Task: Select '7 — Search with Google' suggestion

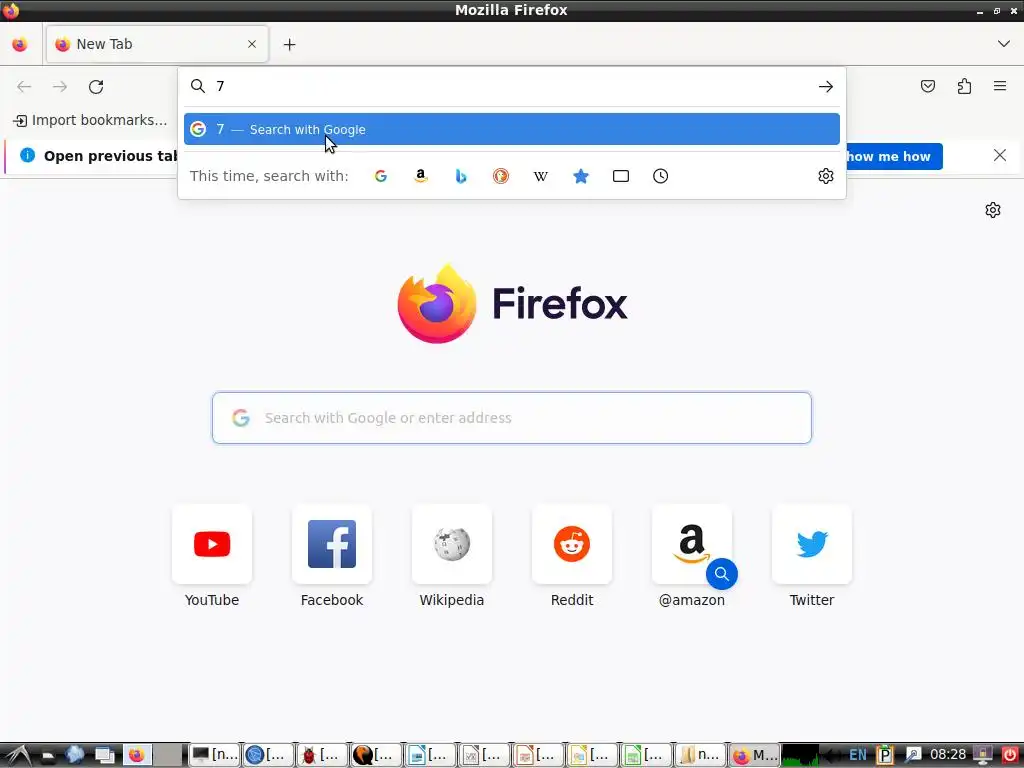Action: point(511,129)
